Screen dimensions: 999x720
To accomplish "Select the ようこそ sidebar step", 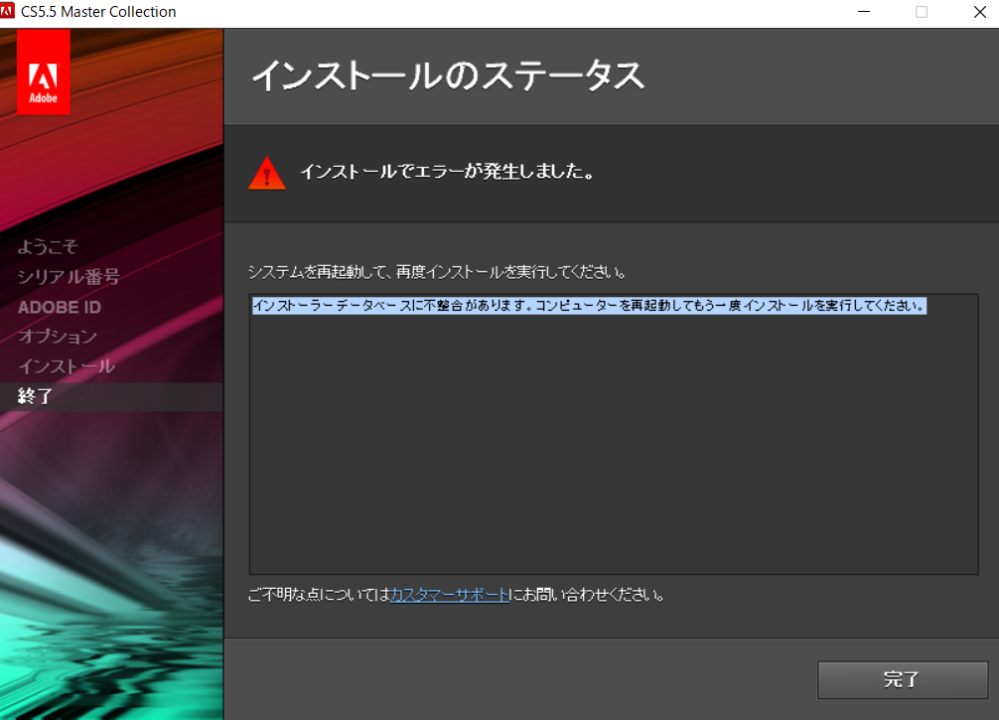I will pos(48,247).
